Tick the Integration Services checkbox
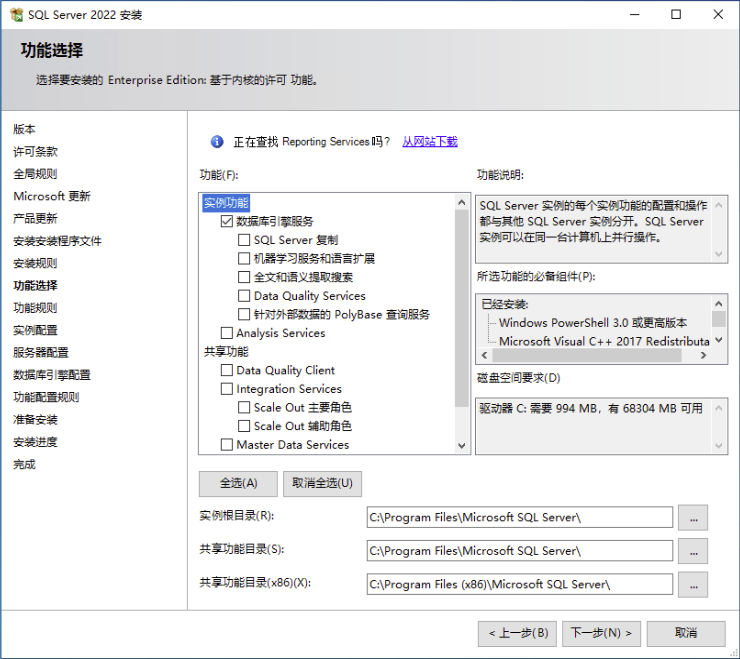Image resolution: width=740 pixels, height=659 pixels. pyautogui.click(x=227, y=389)
